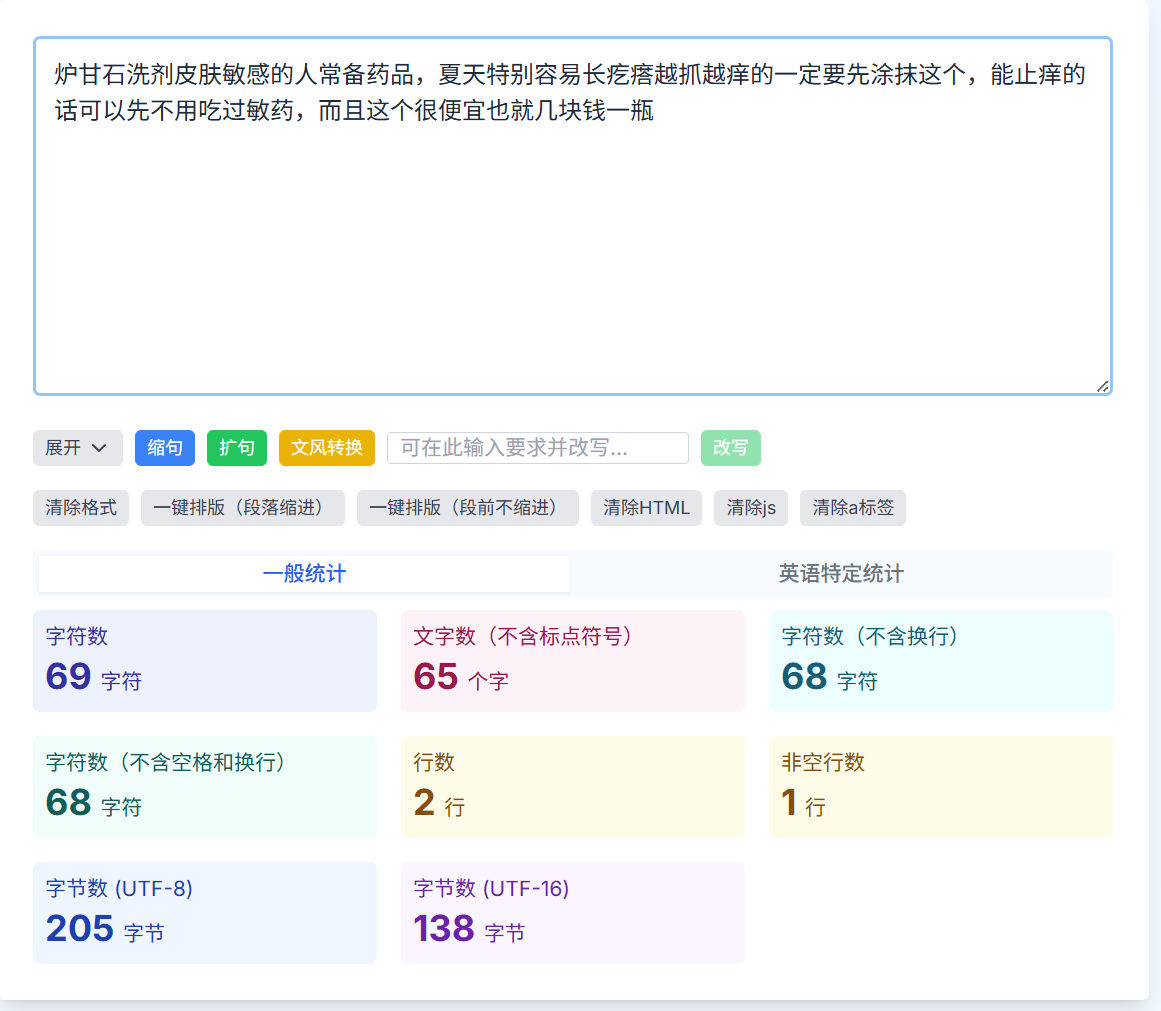The height and width of the screenshot is (1011, 1161).
Task: Open the 文风转换 style conversion button
Action: coord(327,448)
